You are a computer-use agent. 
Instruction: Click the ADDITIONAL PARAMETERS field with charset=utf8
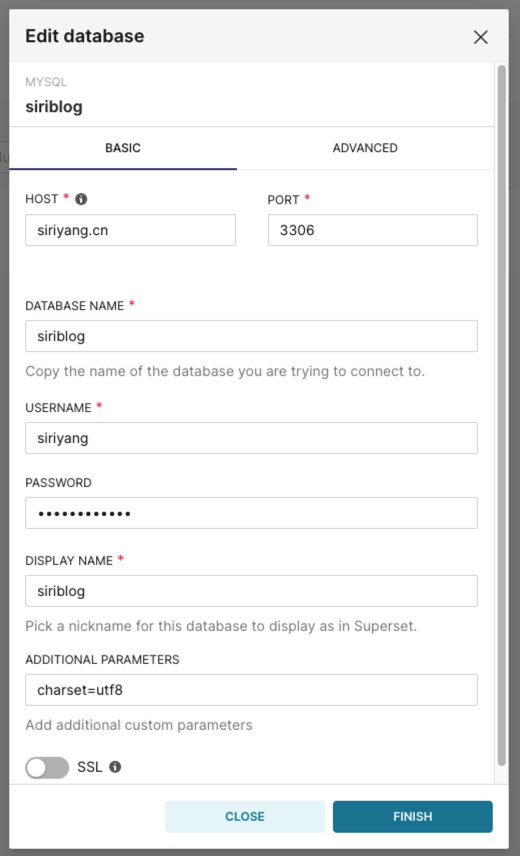(x=251, y=690)
